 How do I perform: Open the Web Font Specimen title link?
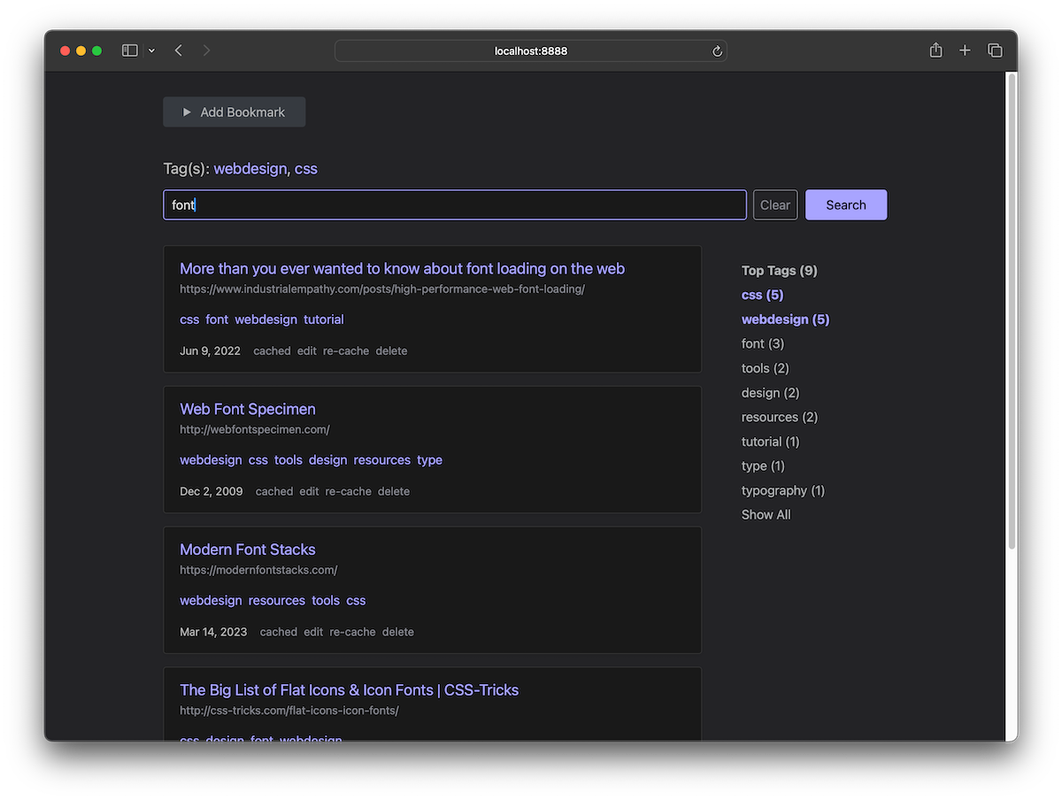(x=247, y=409)
